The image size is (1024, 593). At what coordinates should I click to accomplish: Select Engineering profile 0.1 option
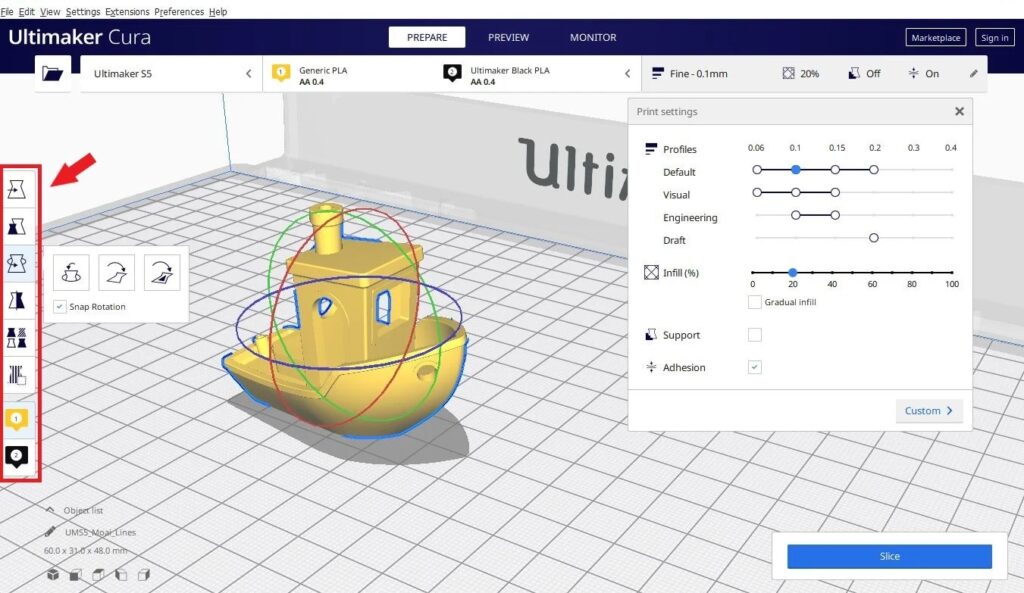795,215
